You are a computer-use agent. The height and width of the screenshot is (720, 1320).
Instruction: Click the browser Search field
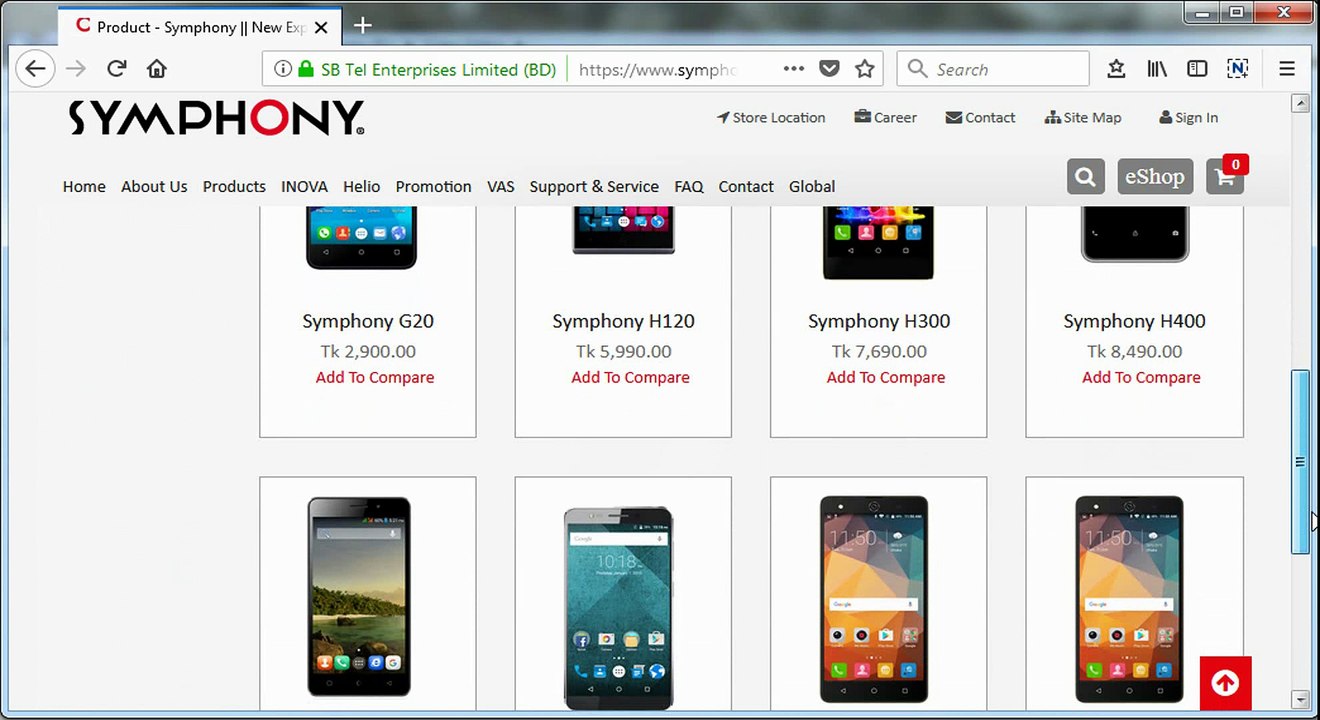[993, 69]
